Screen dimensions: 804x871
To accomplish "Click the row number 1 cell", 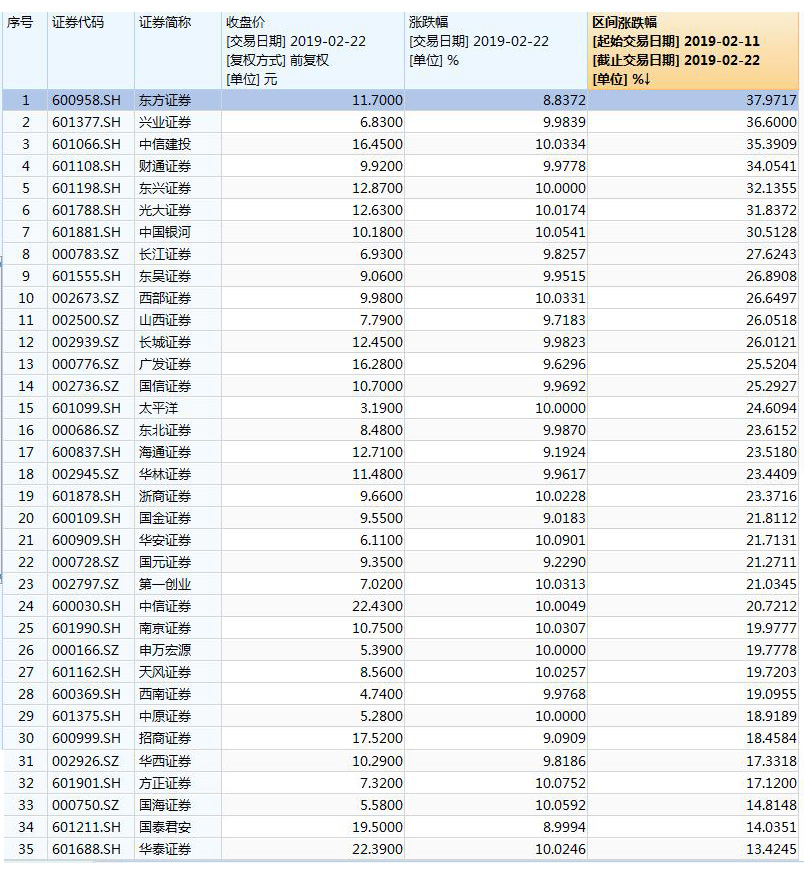I will tap(26, 101).
